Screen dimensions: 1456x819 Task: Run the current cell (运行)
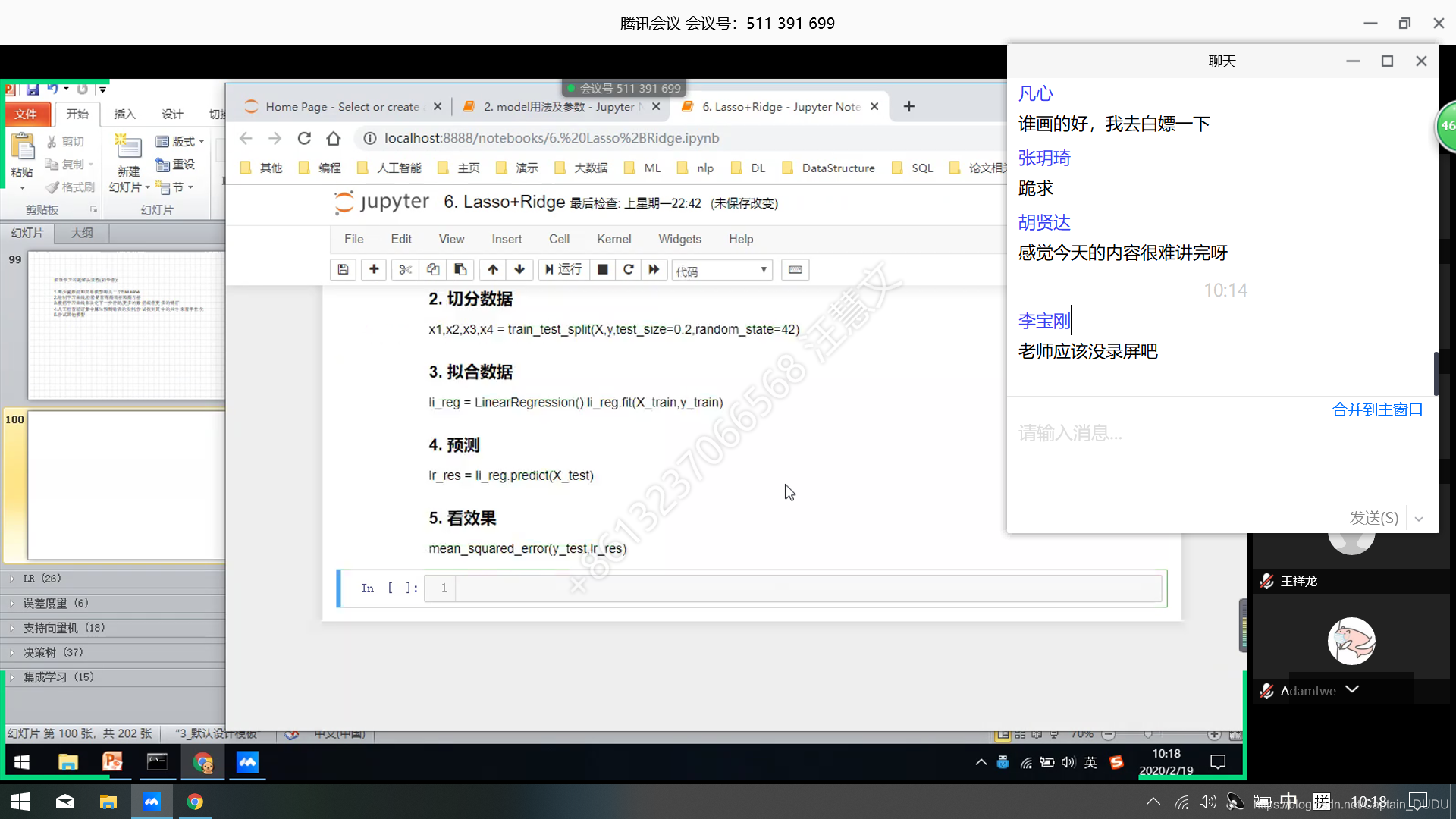(x=563, y=270)
